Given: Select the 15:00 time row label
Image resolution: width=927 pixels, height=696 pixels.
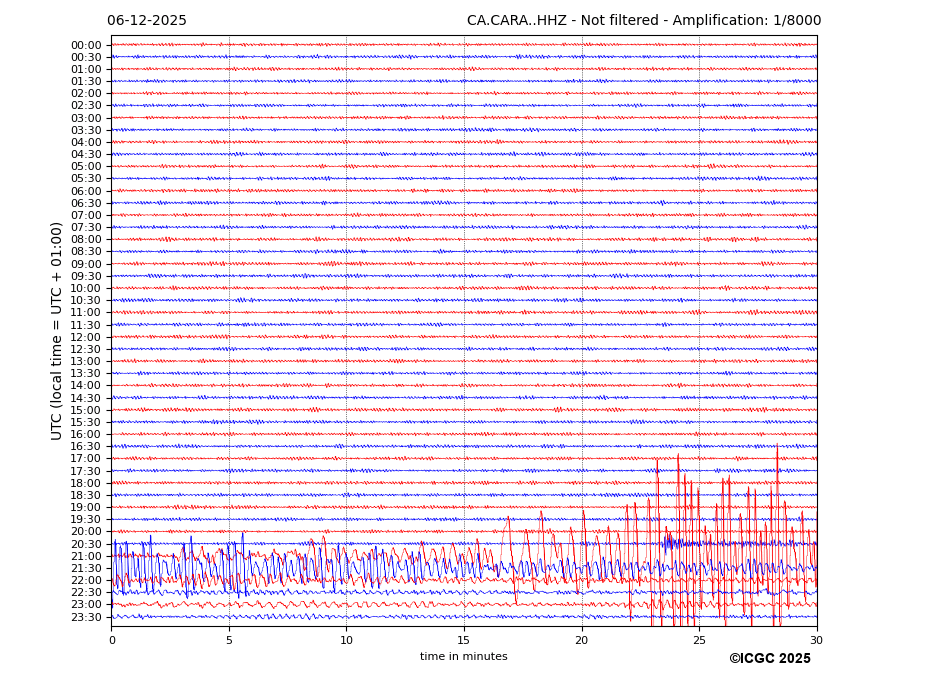Looking at the screenshot, I should [85, 410].
